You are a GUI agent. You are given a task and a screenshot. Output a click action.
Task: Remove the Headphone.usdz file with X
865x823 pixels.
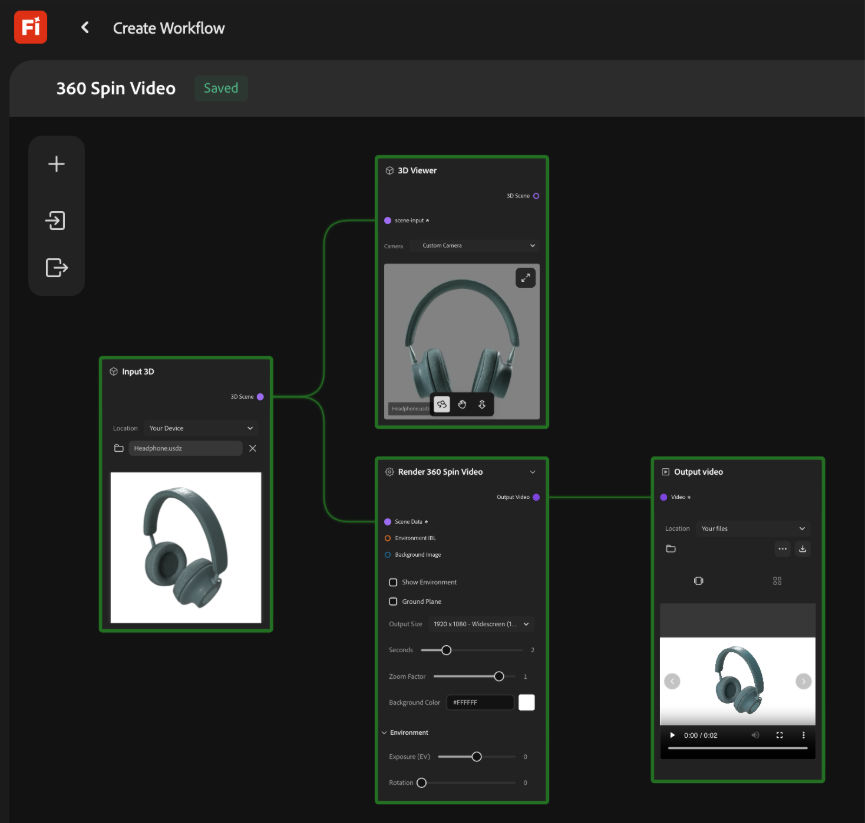253,448
